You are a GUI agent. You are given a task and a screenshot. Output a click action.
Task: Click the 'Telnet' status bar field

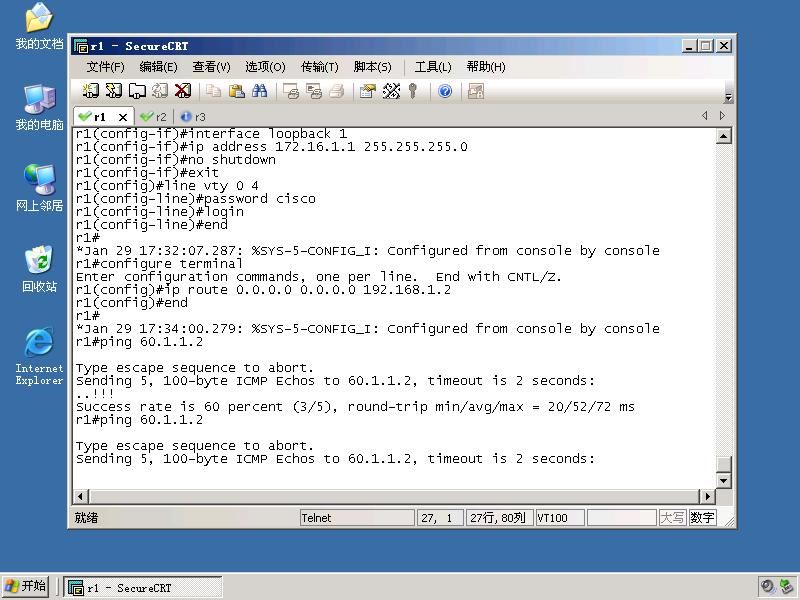click(357, 518)
